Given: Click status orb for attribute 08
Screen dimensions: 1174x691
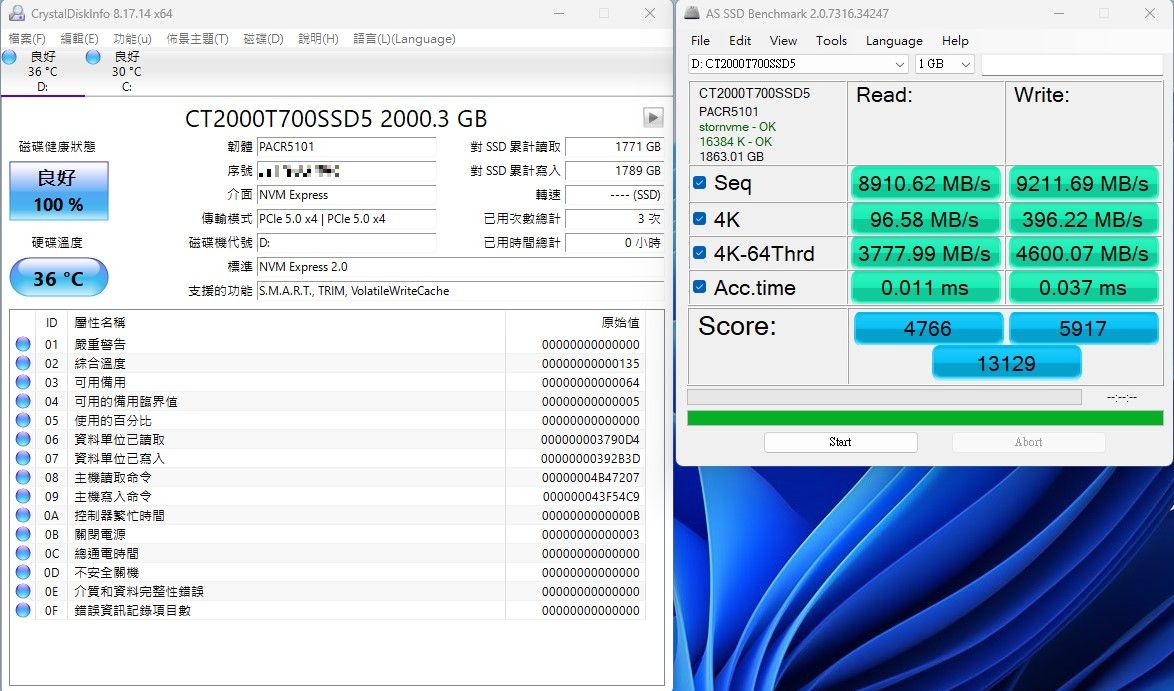Looking at the screenshot, I should 23,477.
